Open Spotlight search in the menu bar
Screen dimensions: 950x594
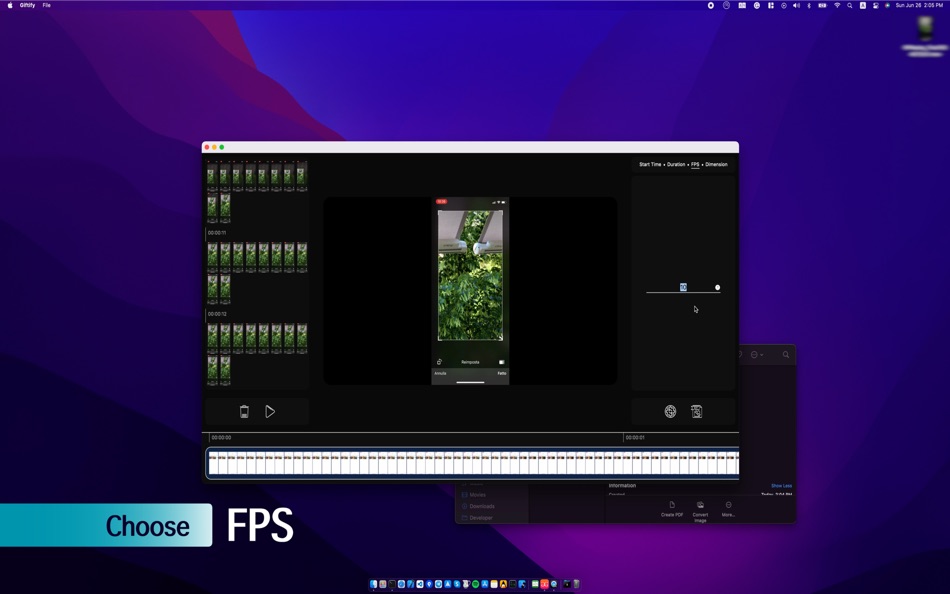coord(849,5)
